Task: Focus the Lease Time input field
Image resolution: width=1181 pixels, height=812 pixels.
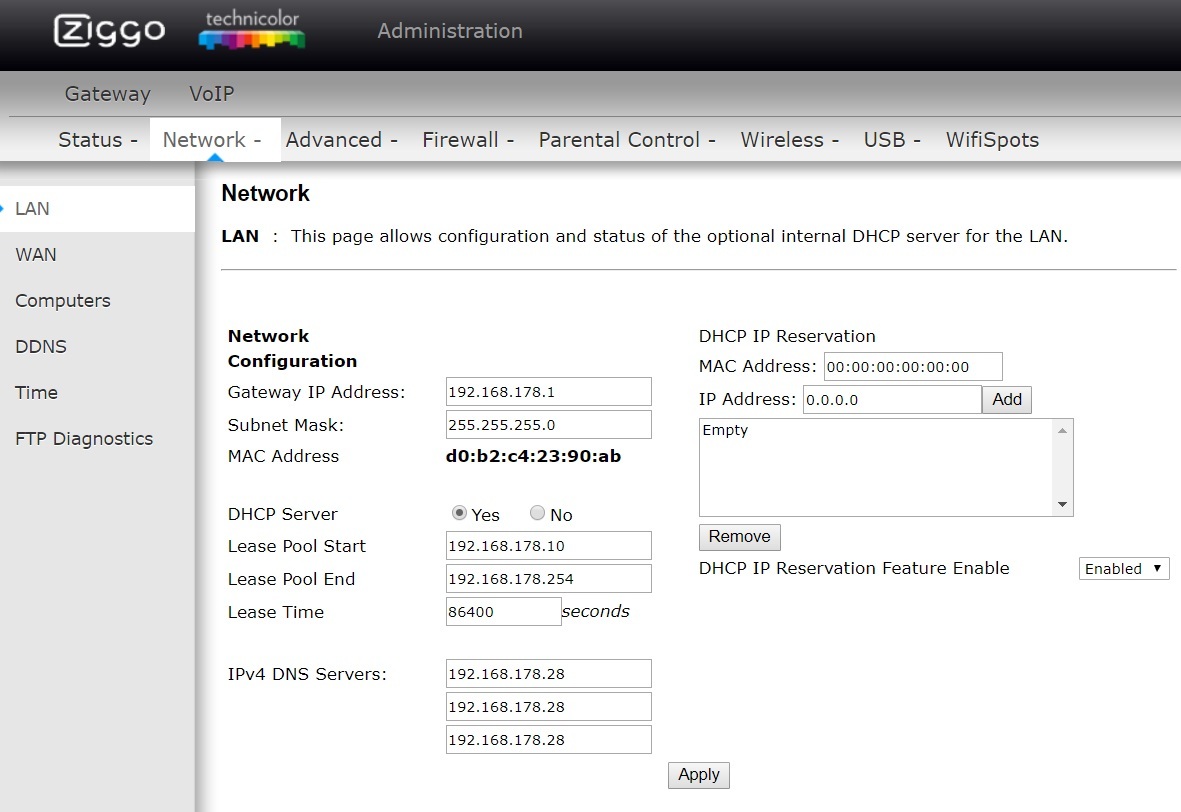Action: pyautogui.click(x=503, y=612)
